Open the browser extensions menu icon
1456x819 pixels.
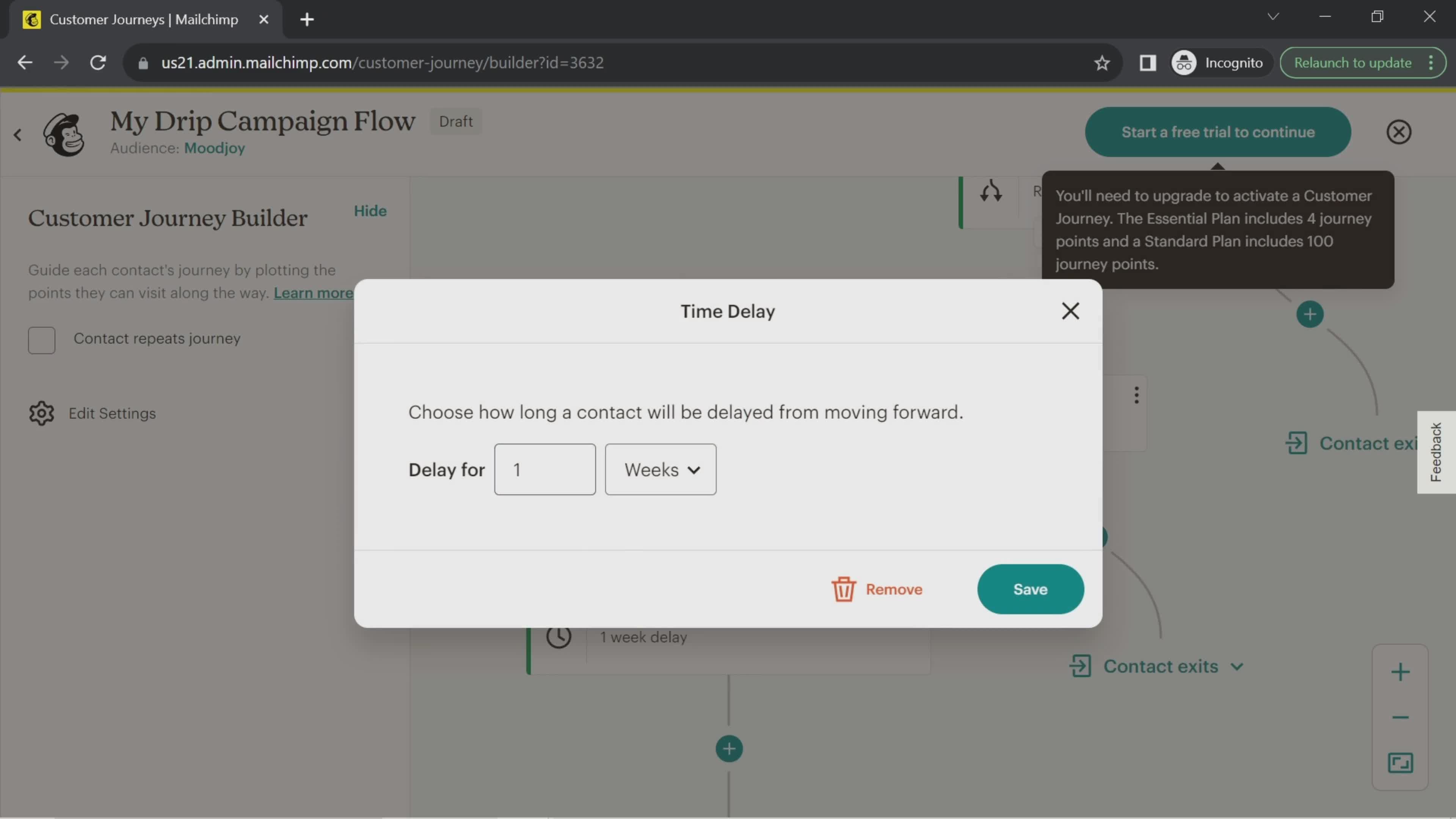(1148, 62)
